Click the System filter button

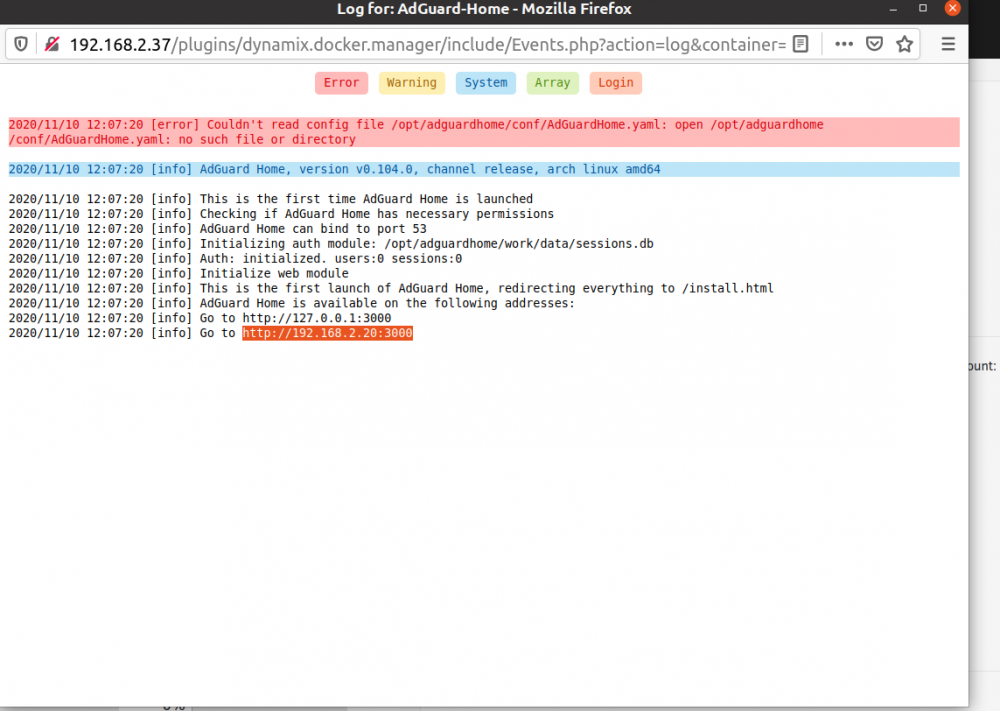click(485, 83)
